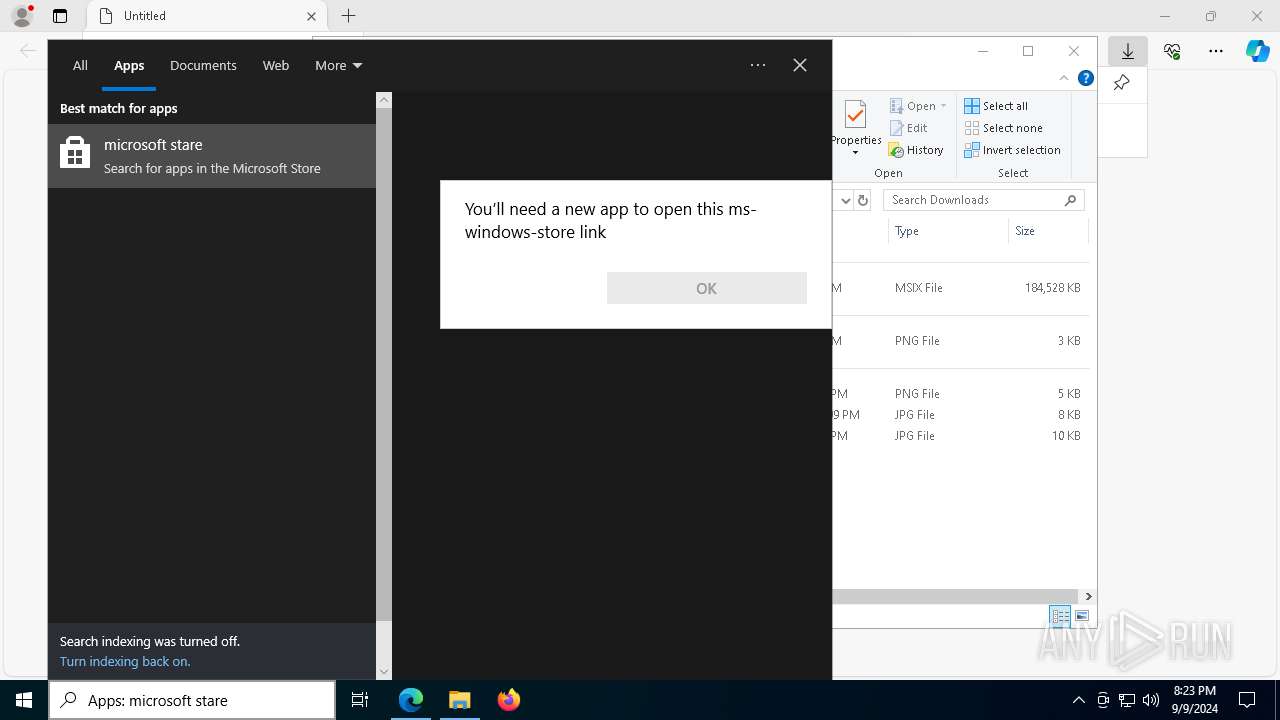Viewport: 1280px width, 720px height.
Task: Open the Copilot sidebar icon
Action: [1257, 51]
